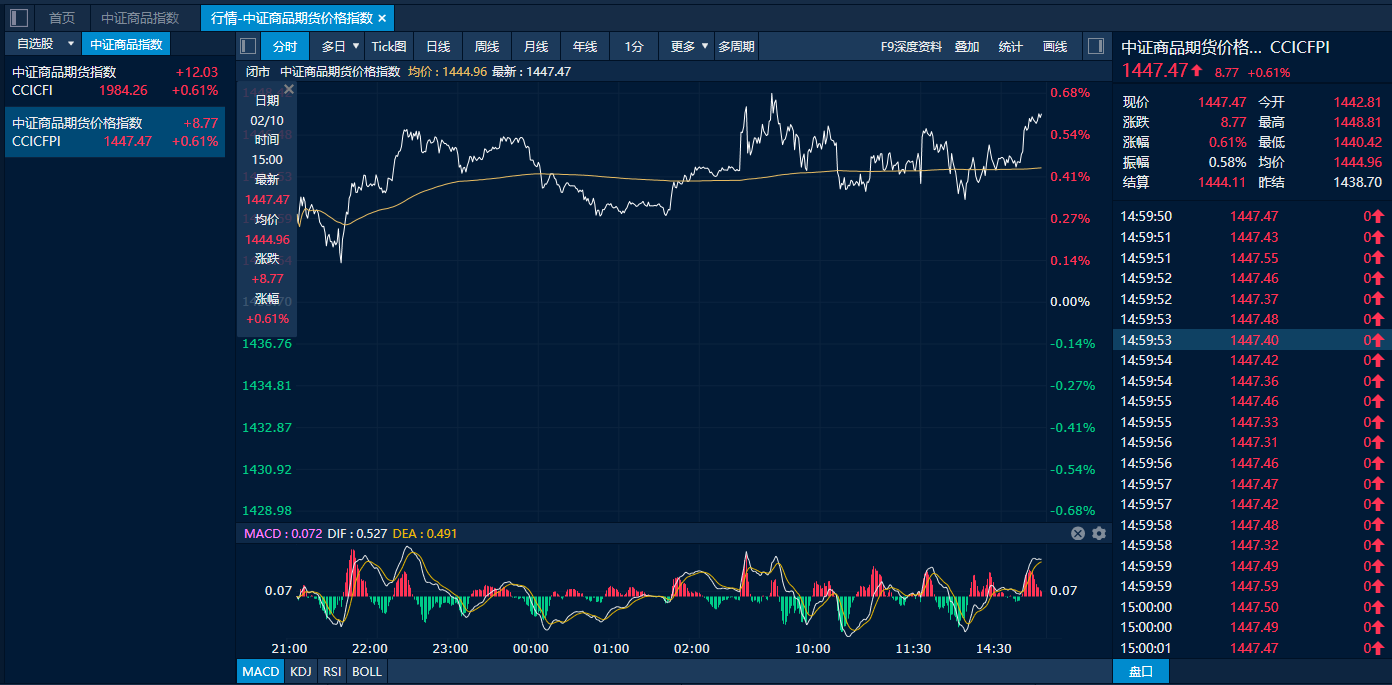The height and width of the screenshot is (685, 1392).
Task: Open MACD settings gear
Action: pos(1099,533)
